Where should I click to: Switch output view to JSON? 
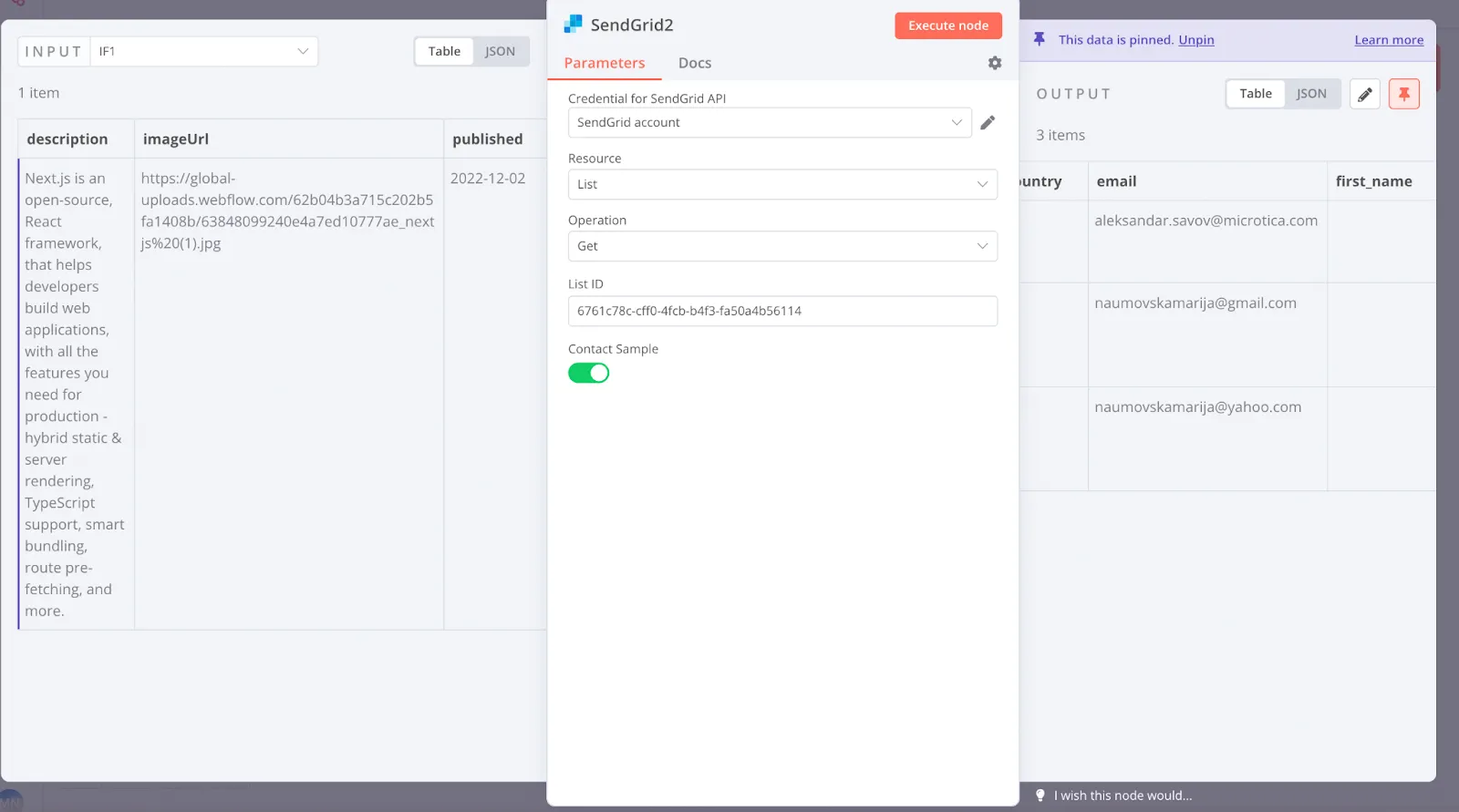pos(1311,93)
